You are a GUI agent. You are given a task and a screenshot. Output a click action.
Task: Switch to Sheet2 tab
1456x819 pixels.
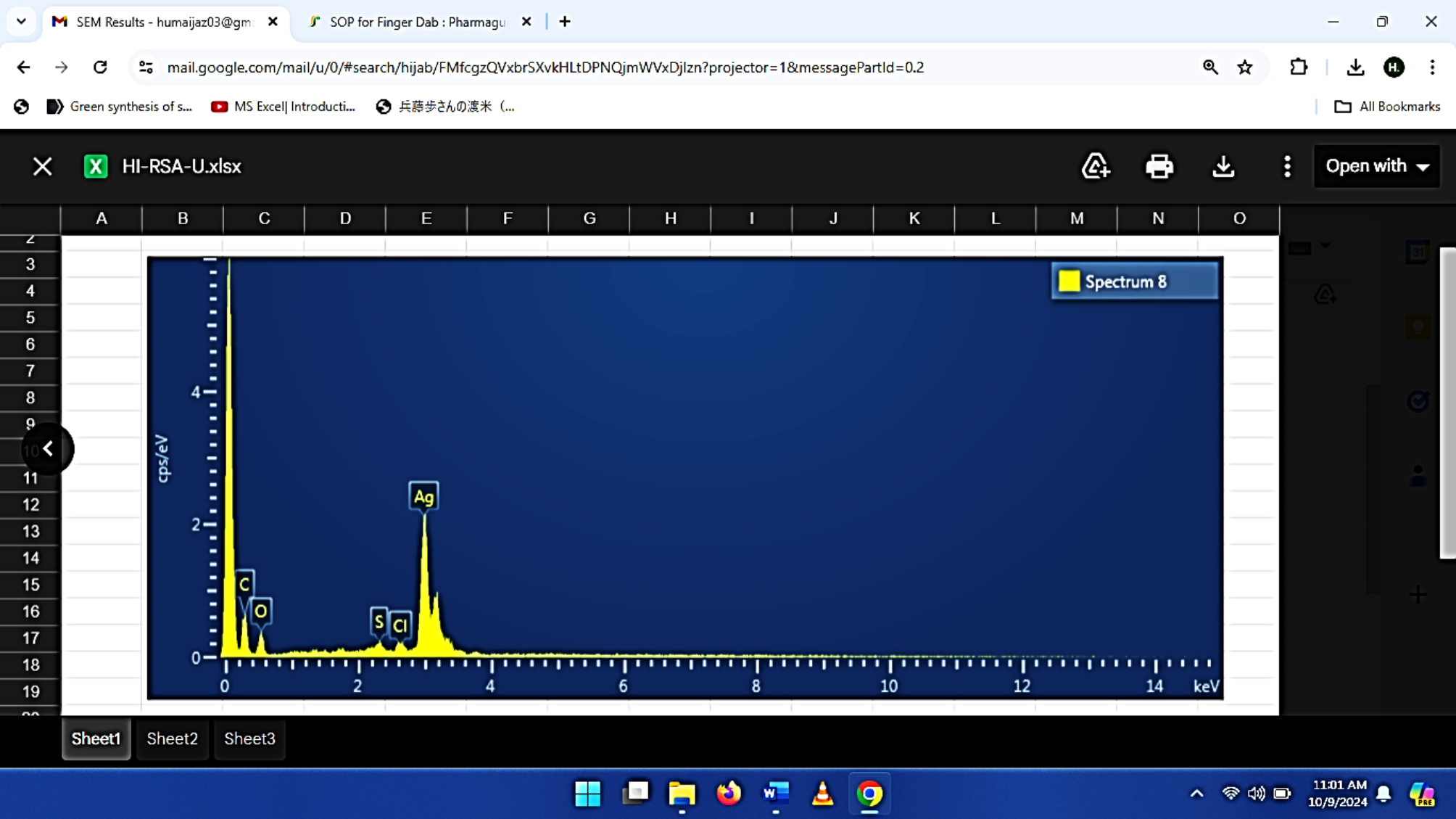coord(172,738)
